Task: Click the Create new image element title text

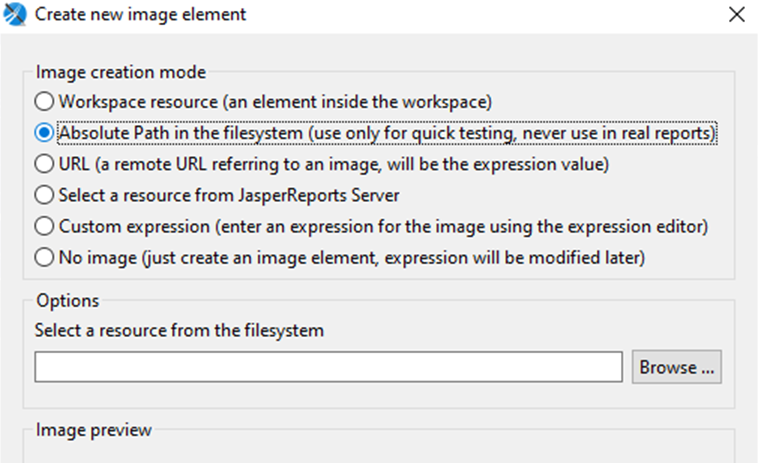Action: pyautogui.click(x=141, y=14)
